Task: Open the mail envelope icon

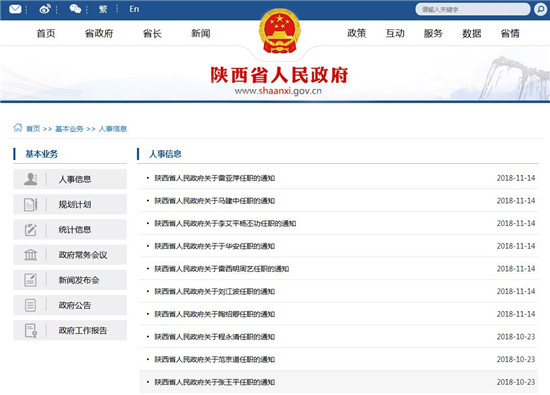Action: click(15, 9)
